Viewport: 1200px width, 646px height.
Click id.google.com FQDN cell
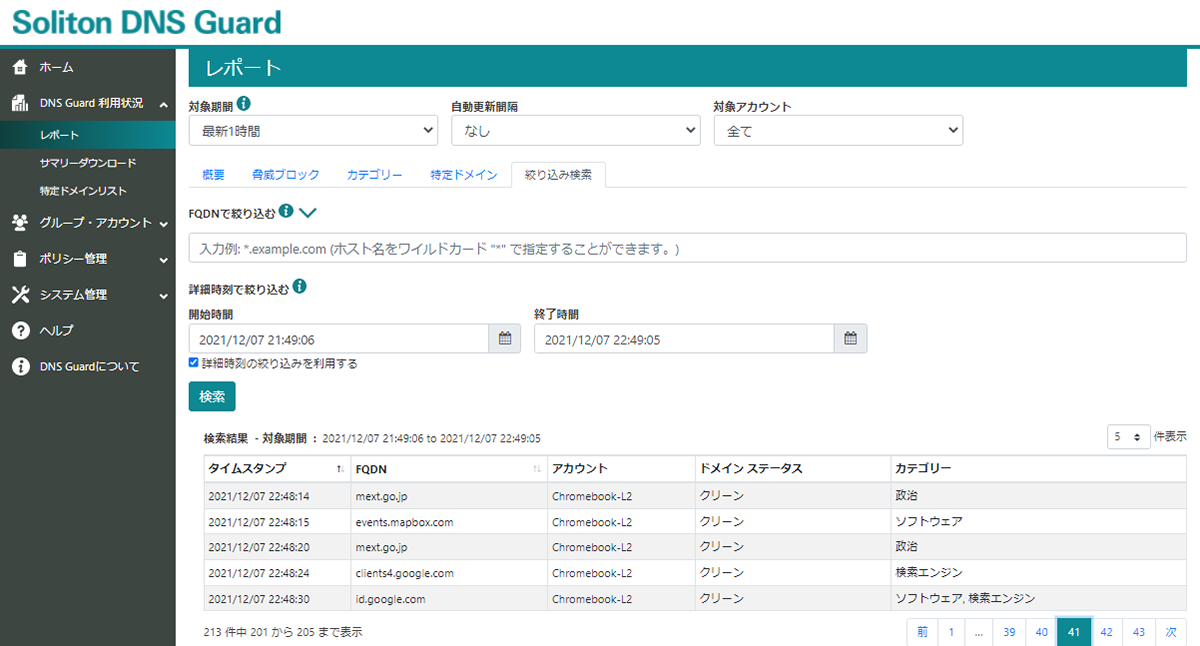449,599
